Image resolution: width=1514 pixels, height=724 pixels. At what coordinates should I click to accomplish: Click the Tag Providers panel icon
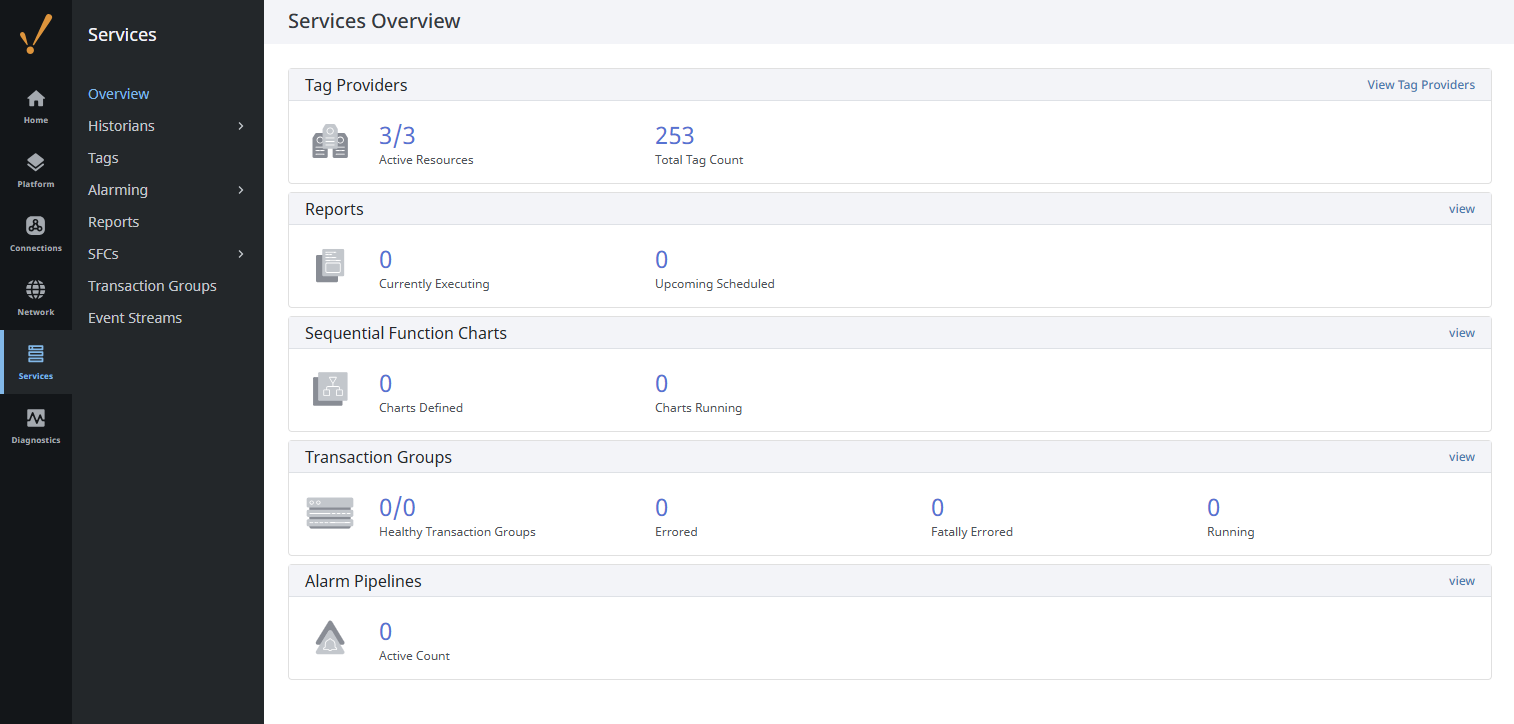(330, 143)
